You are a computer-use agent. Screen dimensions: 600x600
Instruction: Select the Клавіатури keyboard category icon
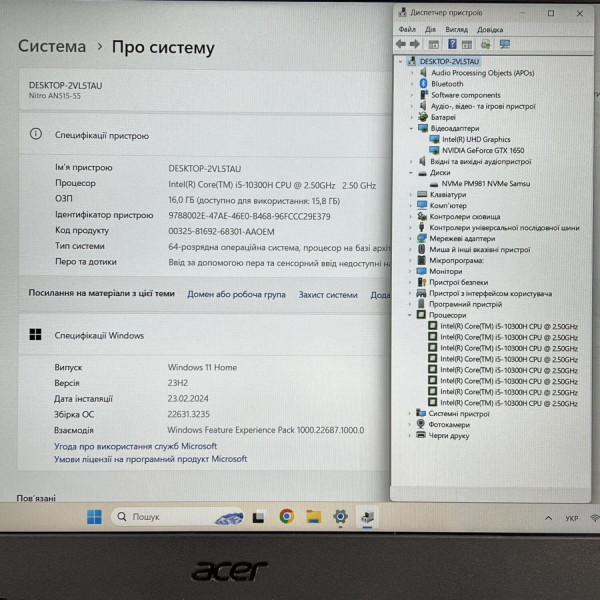422,194
